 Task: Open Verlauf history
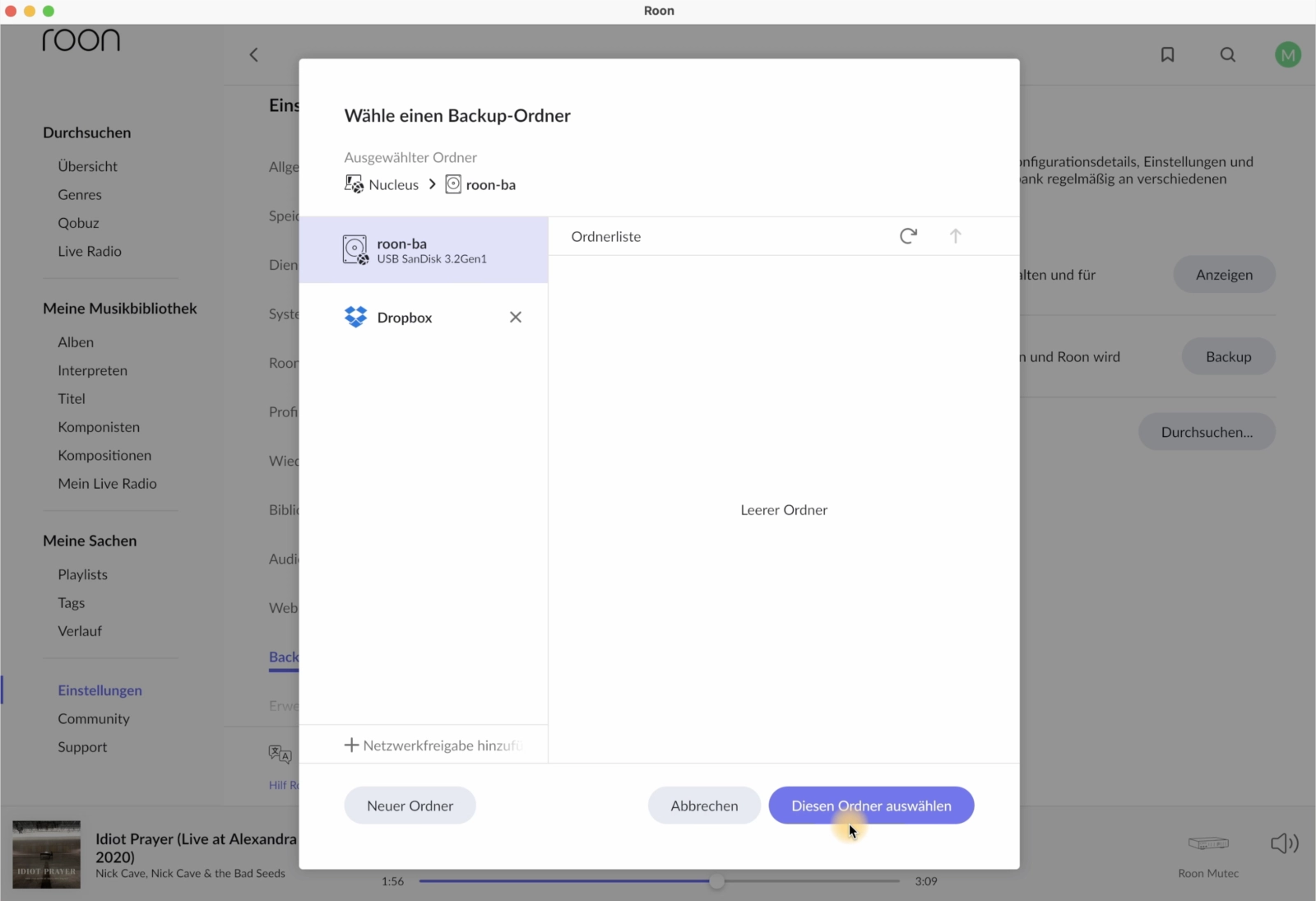click(80, 631)
